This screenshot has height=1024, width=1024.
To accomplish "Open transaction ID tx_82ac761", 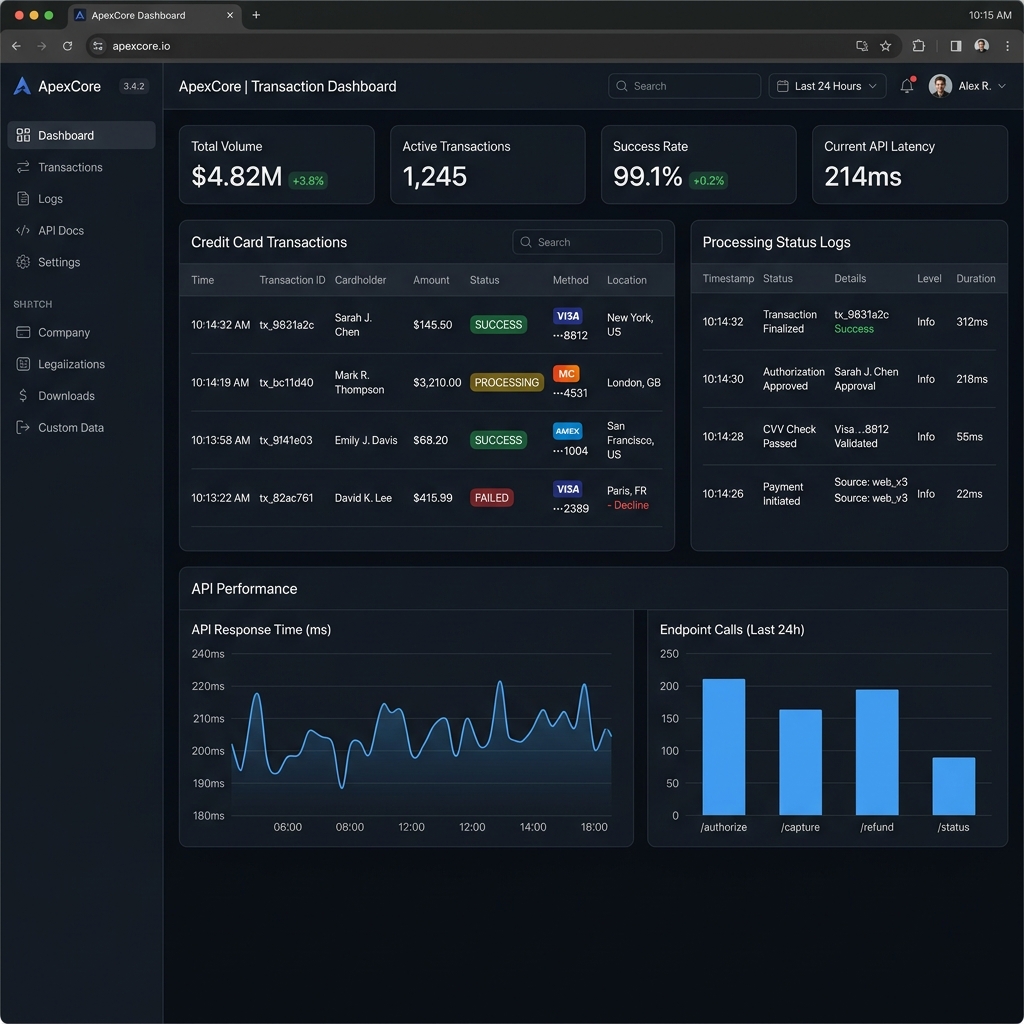I will click(x=286, y=498).
